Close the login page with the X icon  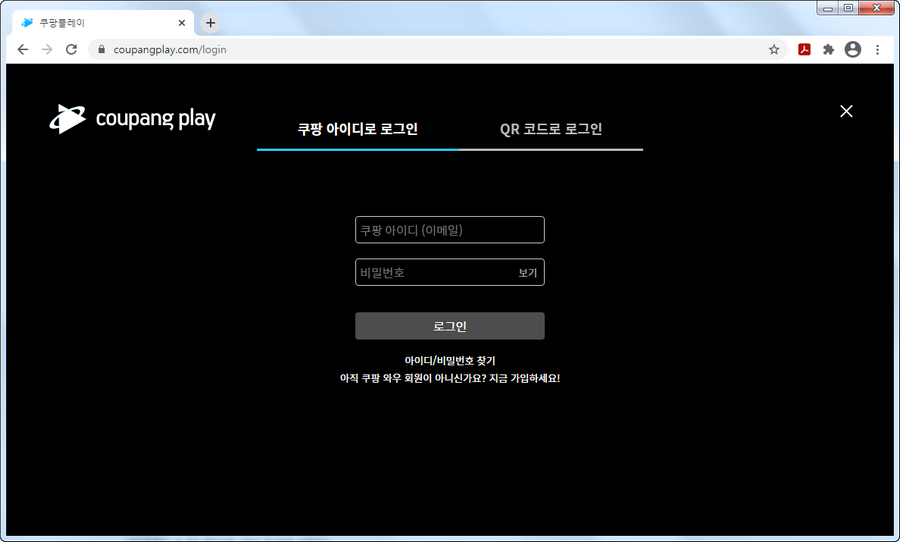[x=846, y=111]
